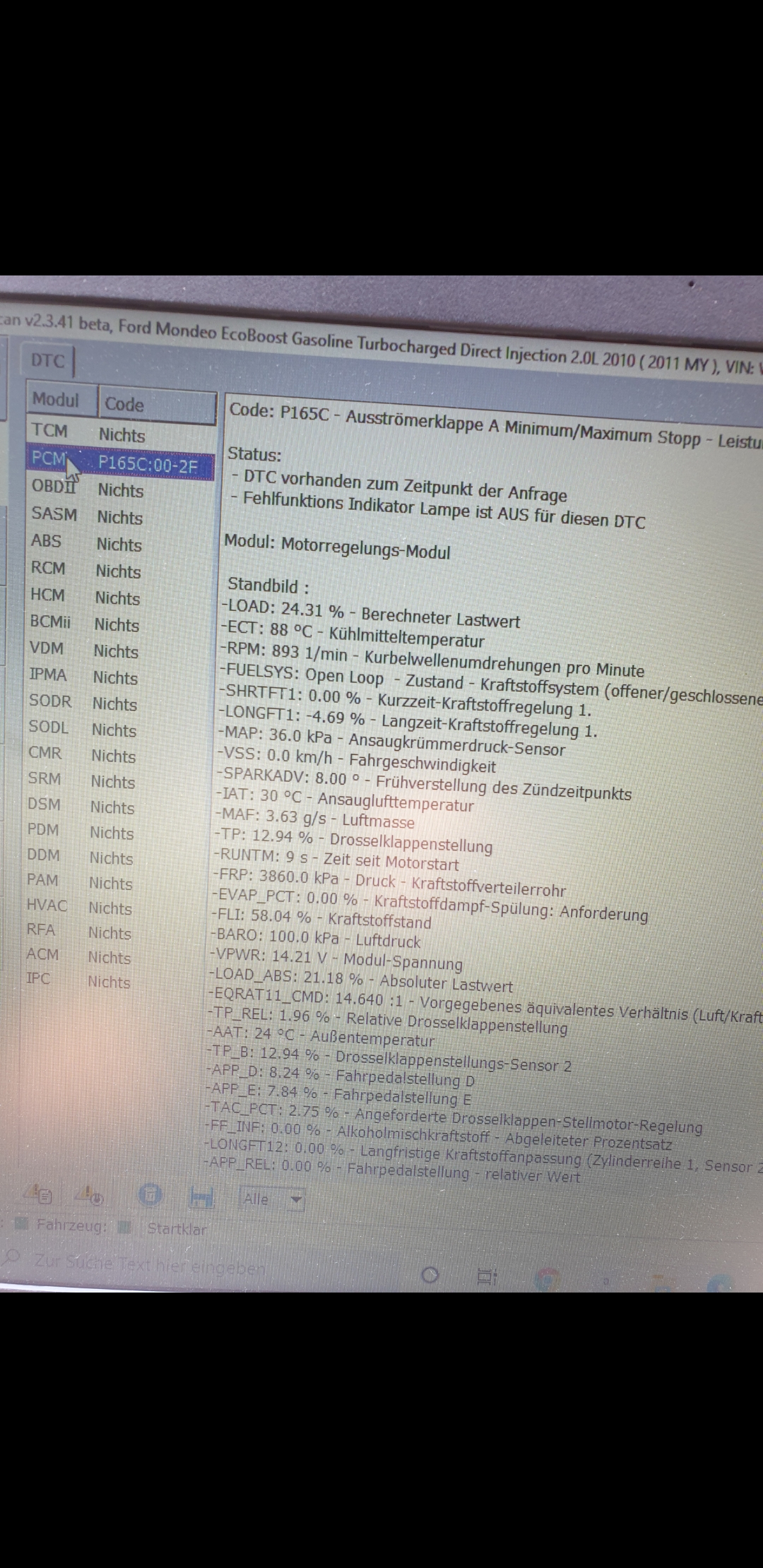This screenshot has height=1568, width=763.
Task: Select the OBDII module row
Action: pos(85,489)
